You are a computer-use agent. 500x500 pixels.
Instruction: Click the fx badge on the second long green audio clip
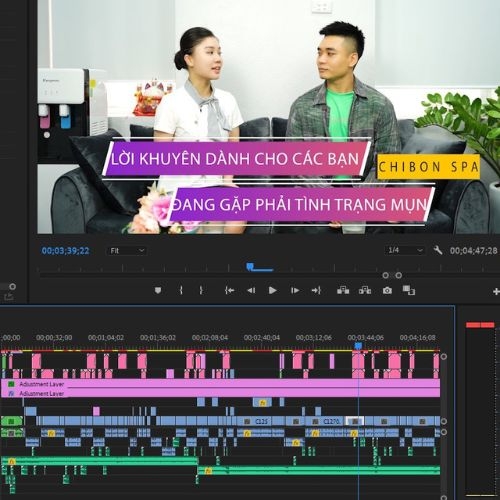pos(208,471)
